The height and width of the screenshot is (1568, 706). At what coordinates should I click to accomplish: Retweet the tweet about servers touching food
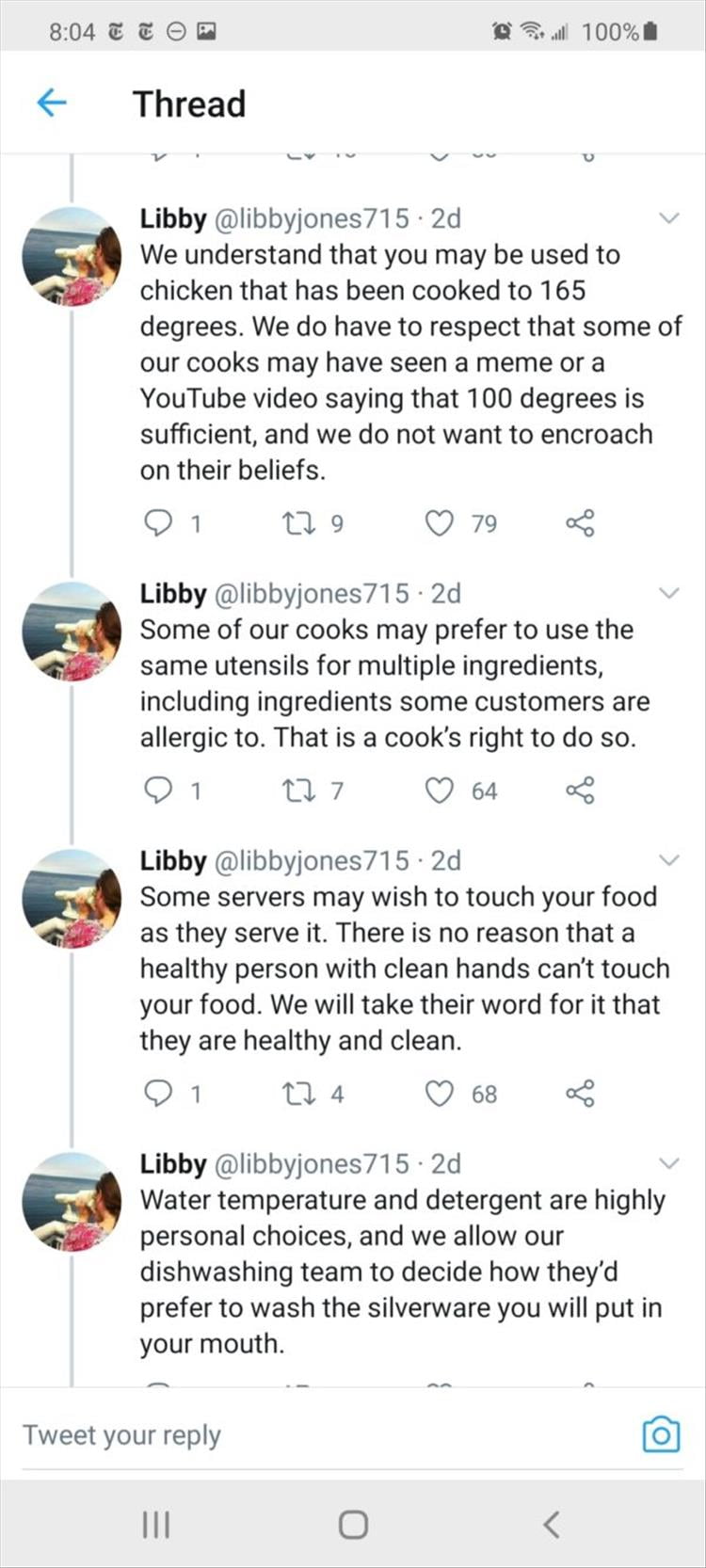(x=297, y=1094)
